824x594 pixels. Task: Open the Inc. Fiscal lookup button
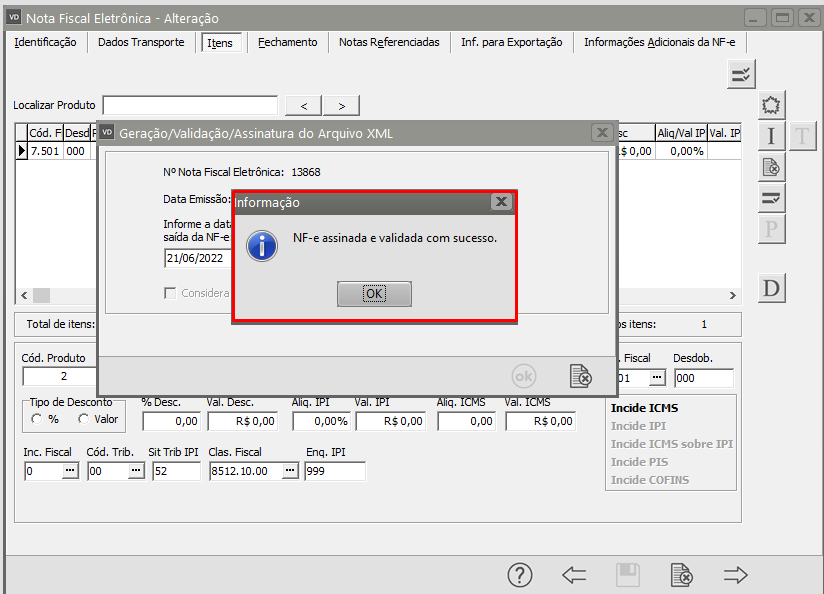70,471
